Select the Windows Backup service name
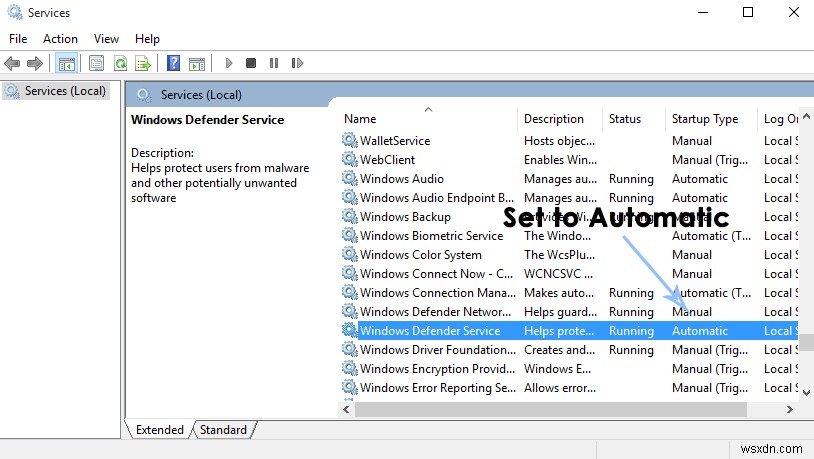 tap(405, 217)
